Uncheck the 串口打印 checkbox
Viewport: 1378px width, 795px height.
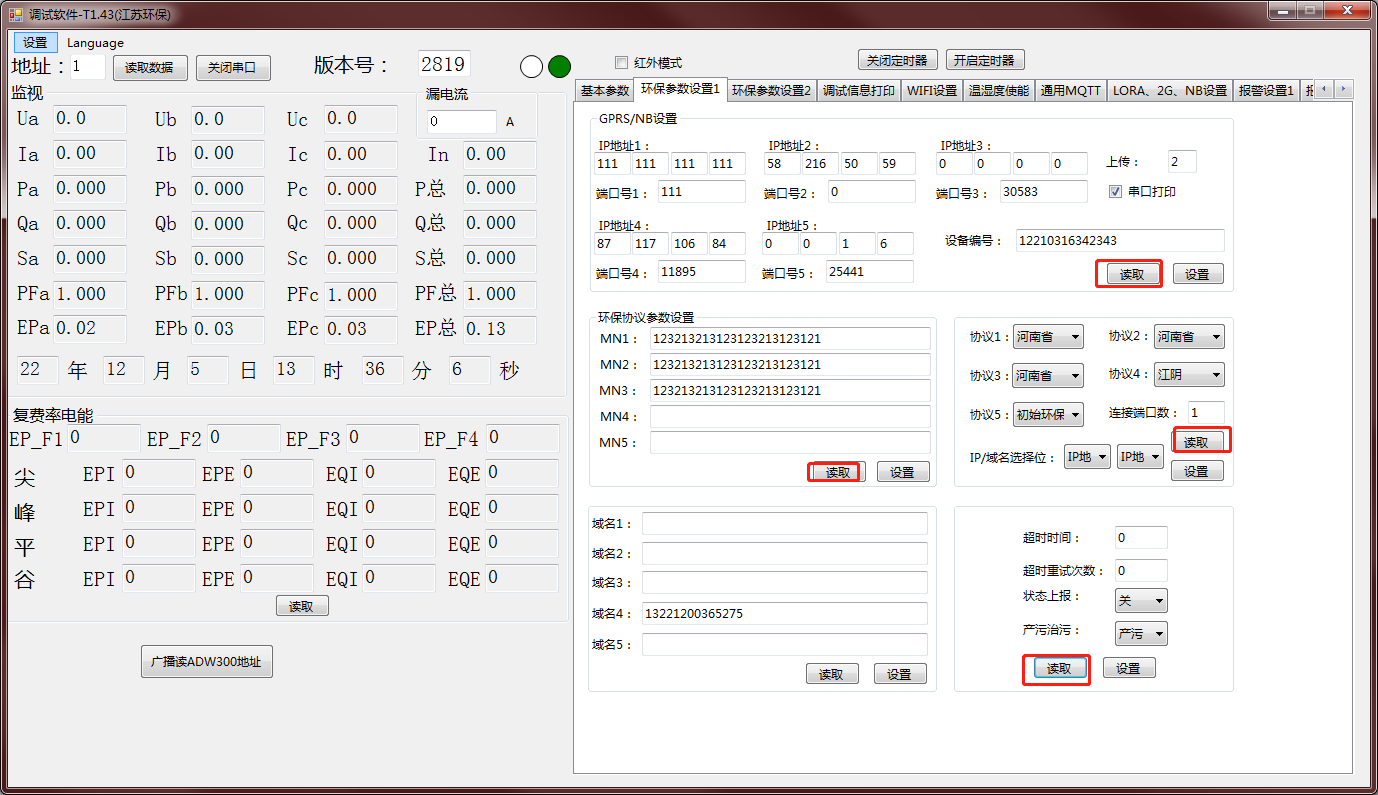click(1116, 191)
